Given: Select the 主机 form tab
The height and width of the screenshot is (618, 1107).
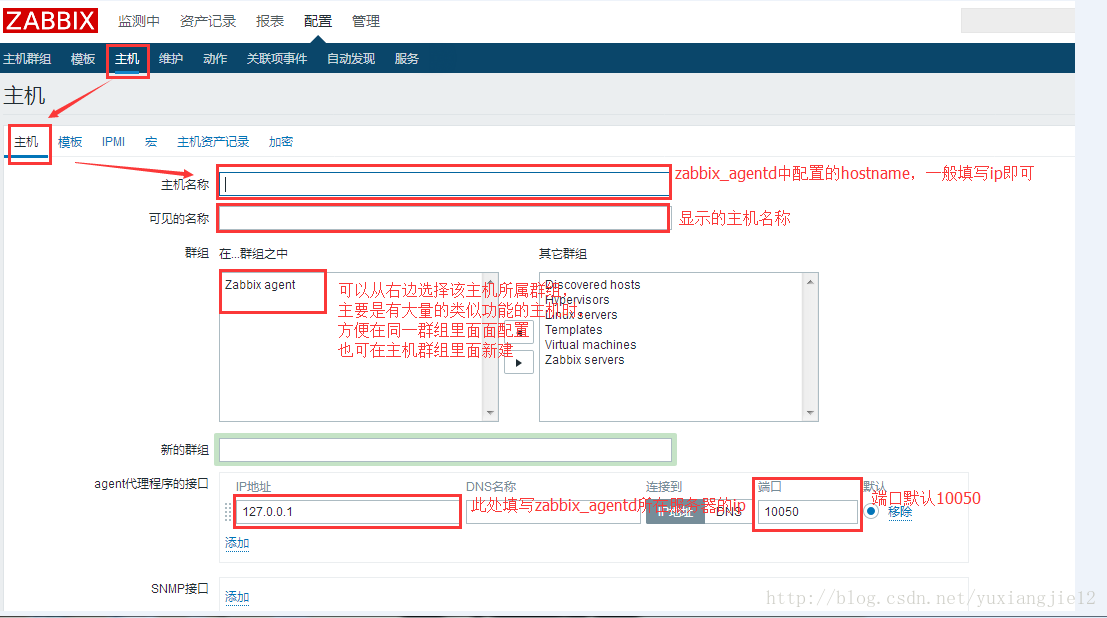Looking at the screenshot, I should 26,142.
